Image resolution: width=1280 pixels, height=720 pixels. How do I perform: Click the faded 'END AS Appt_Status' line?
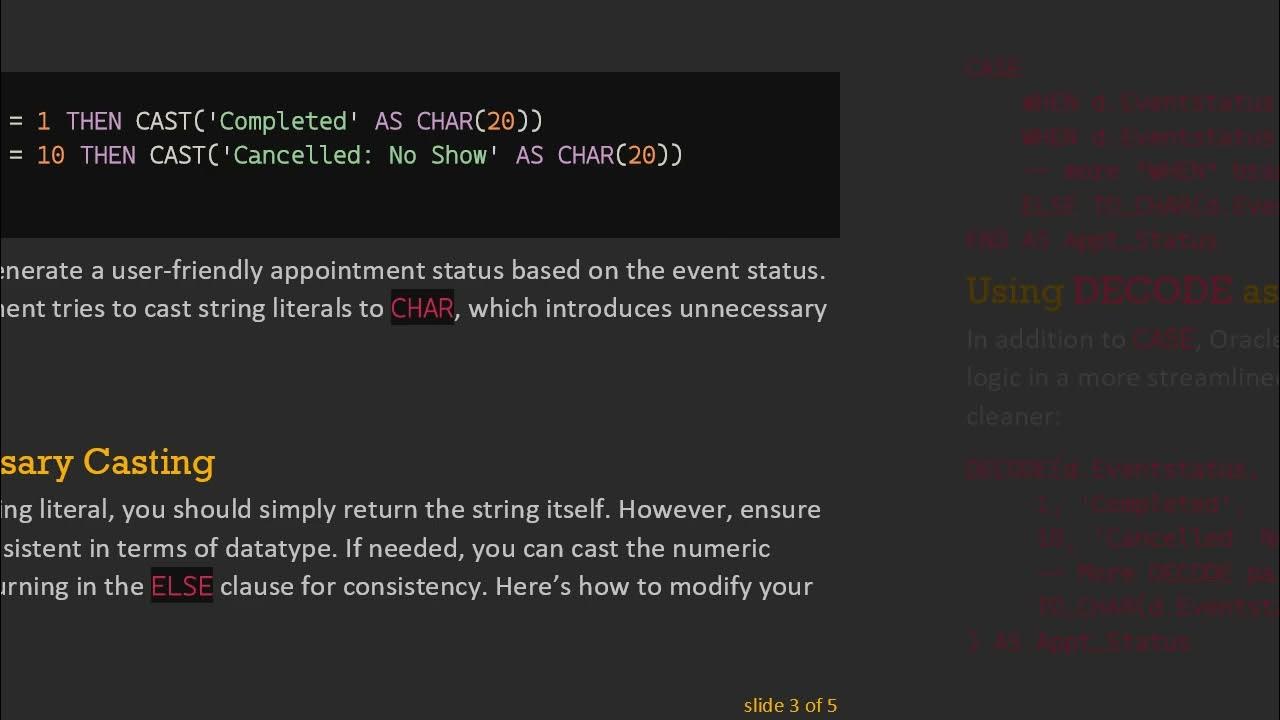click(x=1090, y=240)
